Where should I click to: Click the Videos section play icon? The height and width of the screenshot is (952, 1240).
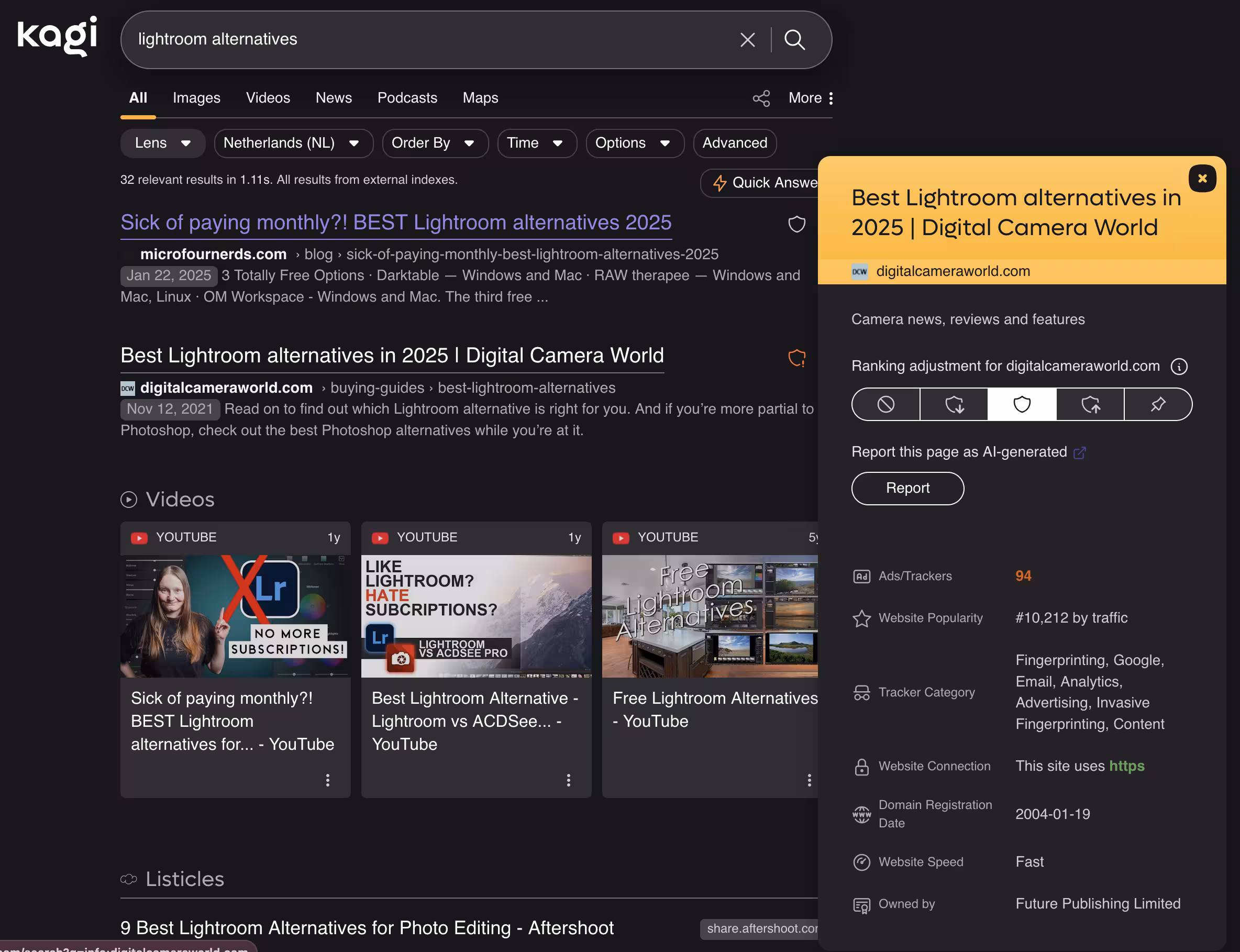pyautogui.click(x=129, y=500)
